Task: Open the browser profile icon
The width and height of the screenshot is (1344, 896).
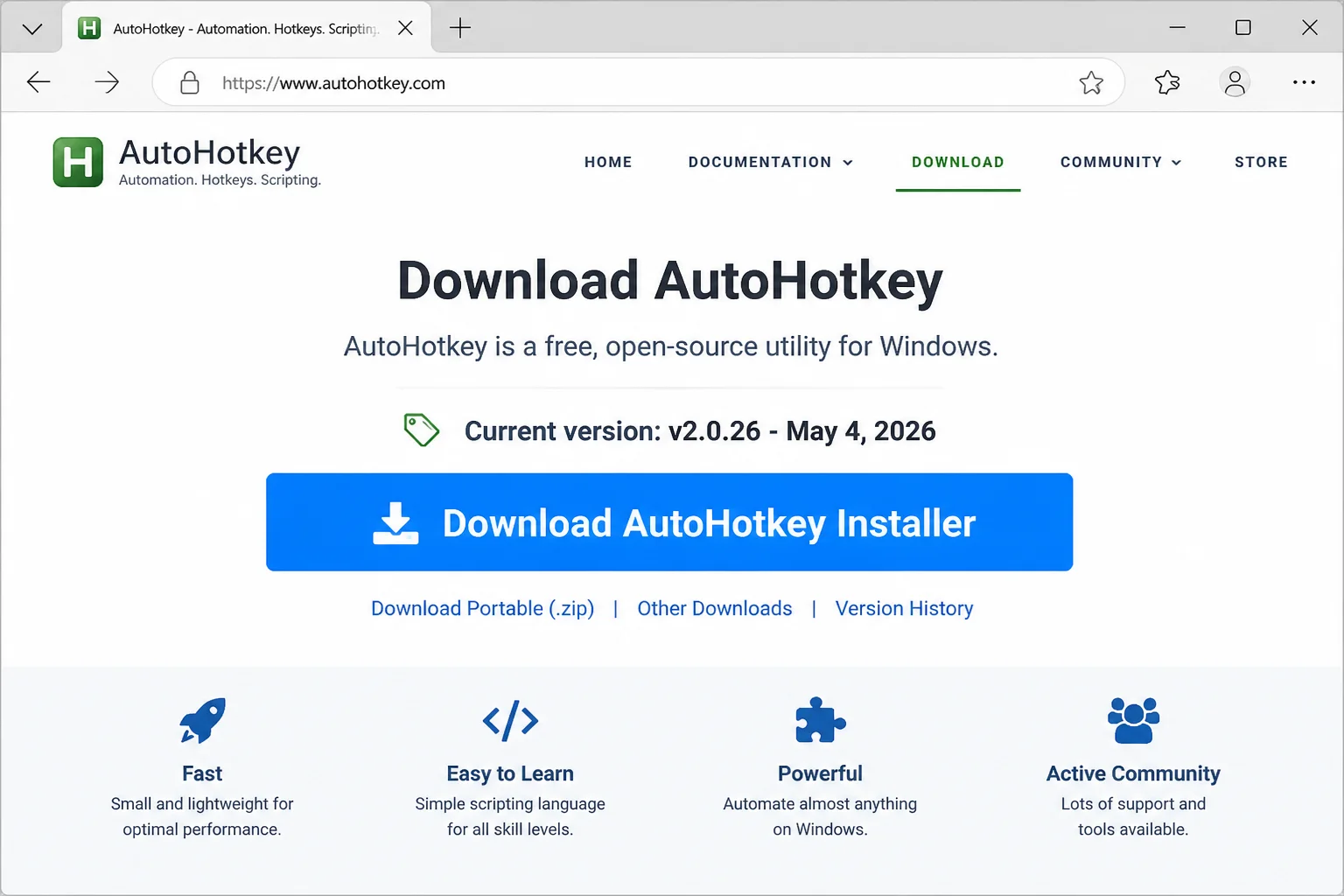Action: (1235, 82)
